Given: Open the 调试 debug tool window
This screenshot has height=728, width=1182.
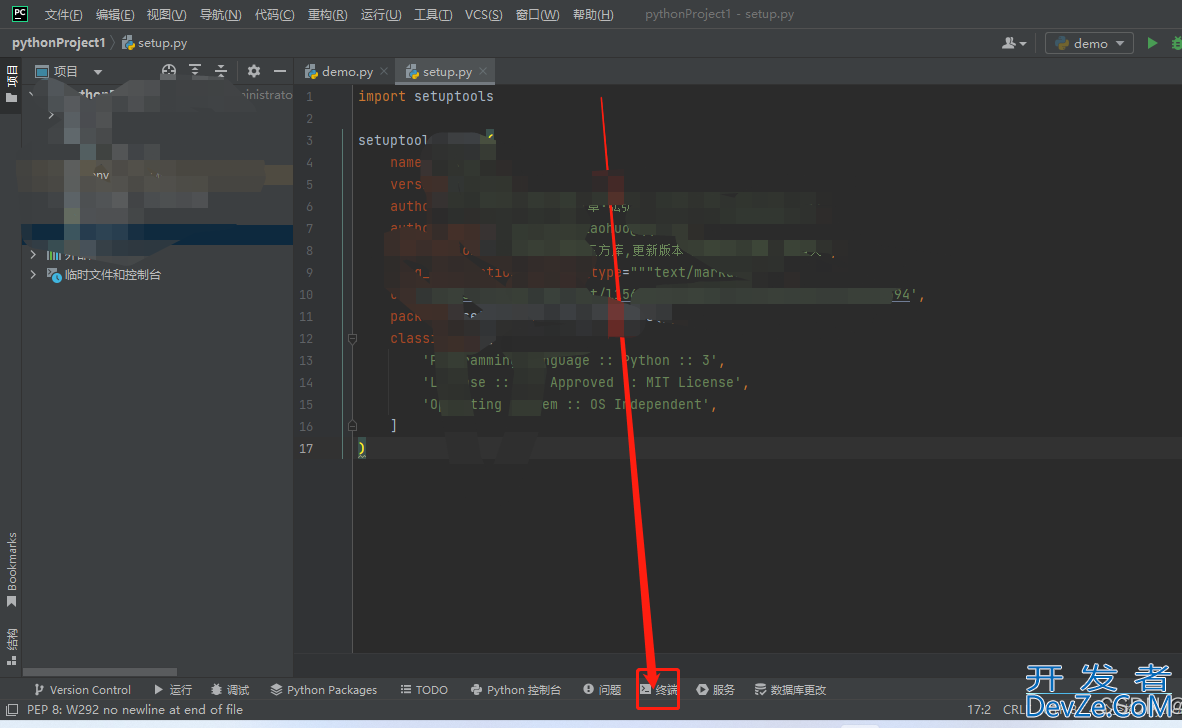Looking at the screenshot, I should (x=230, y=690).
